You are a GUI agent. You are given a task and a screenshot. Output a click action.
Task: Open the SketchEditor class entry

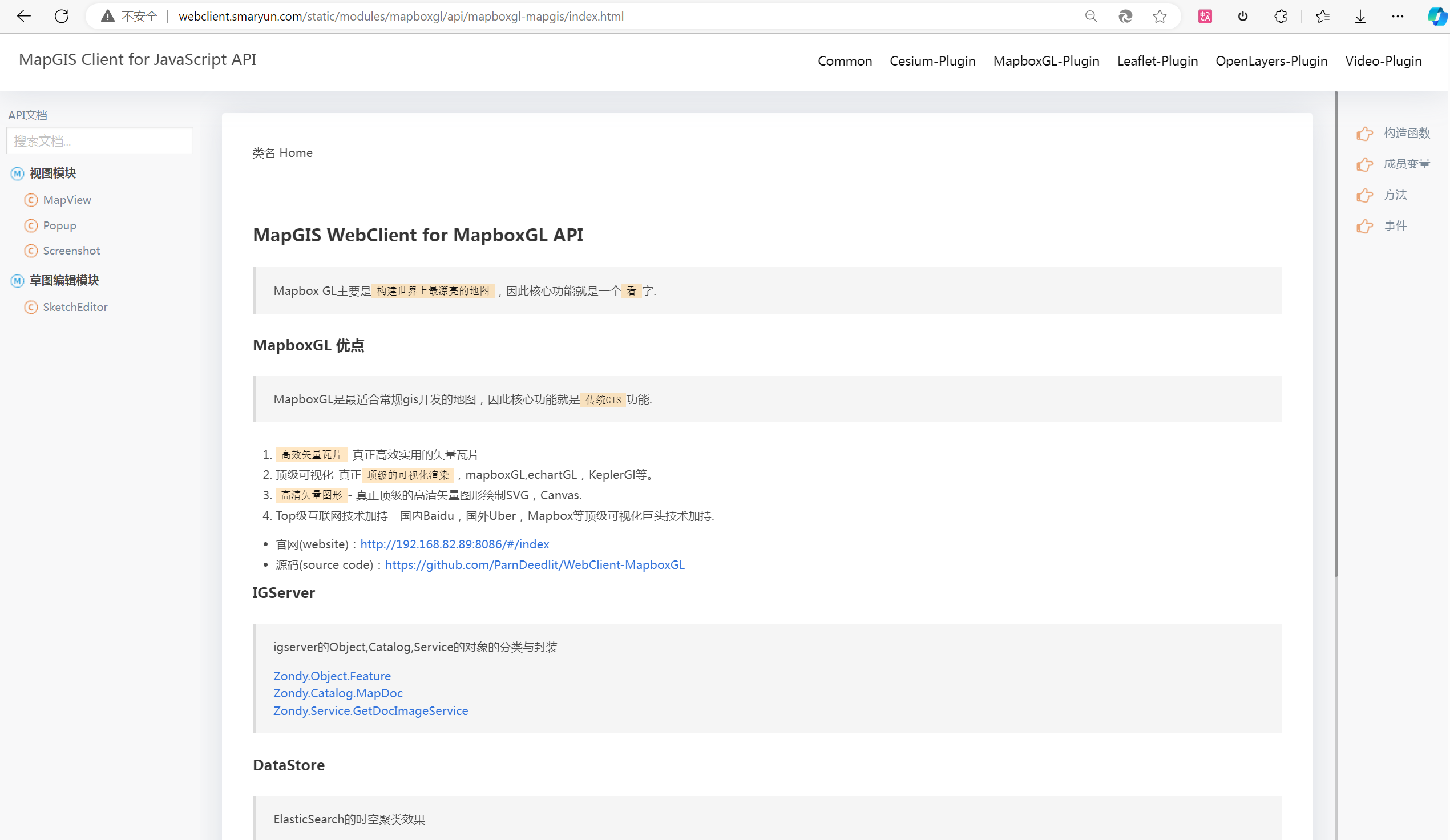pos(75,307)
